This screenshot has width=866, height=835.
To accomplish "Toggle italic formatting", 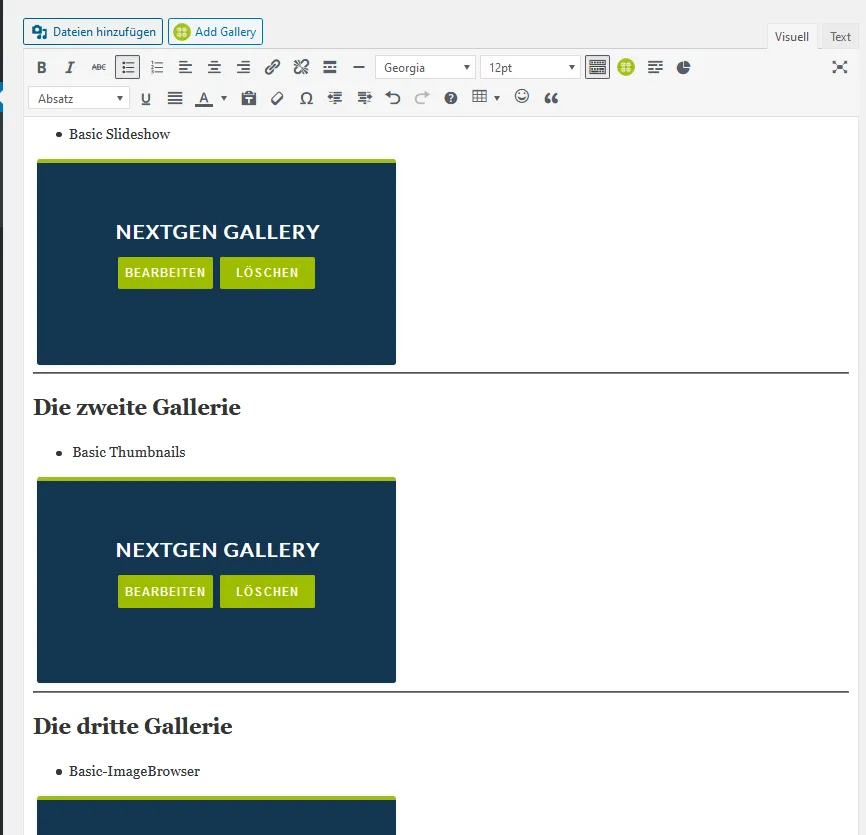I will [70, 67].
